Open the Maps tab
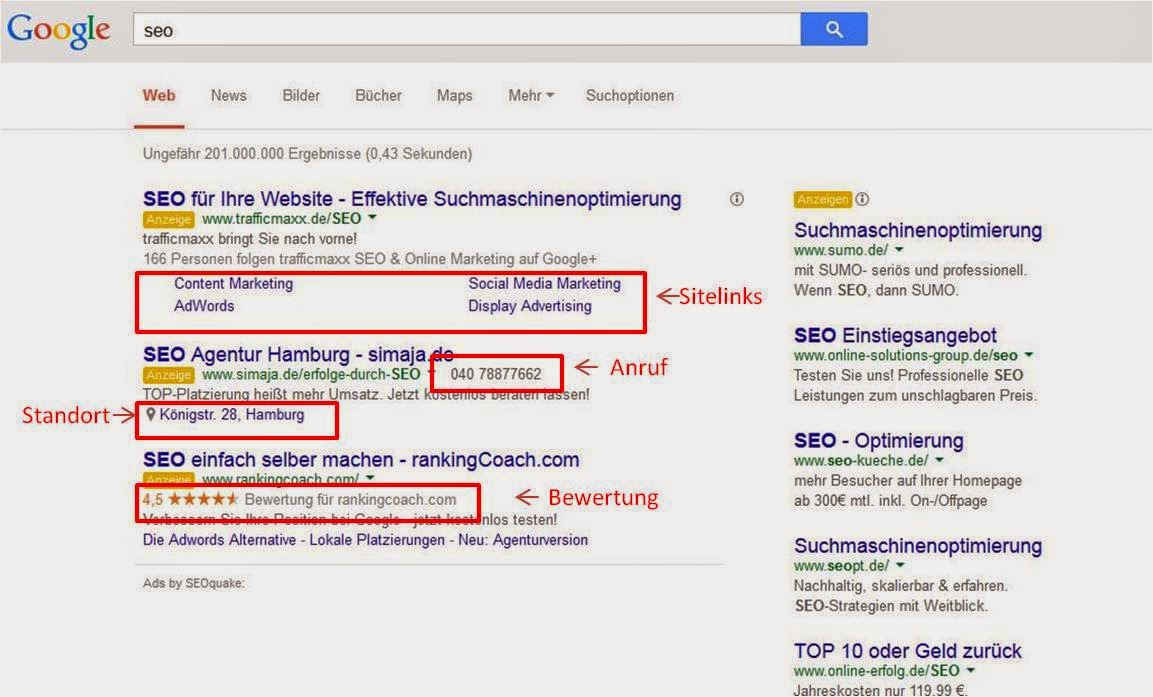Screen dimensions: 1153x697 click(x=454, y=96)
